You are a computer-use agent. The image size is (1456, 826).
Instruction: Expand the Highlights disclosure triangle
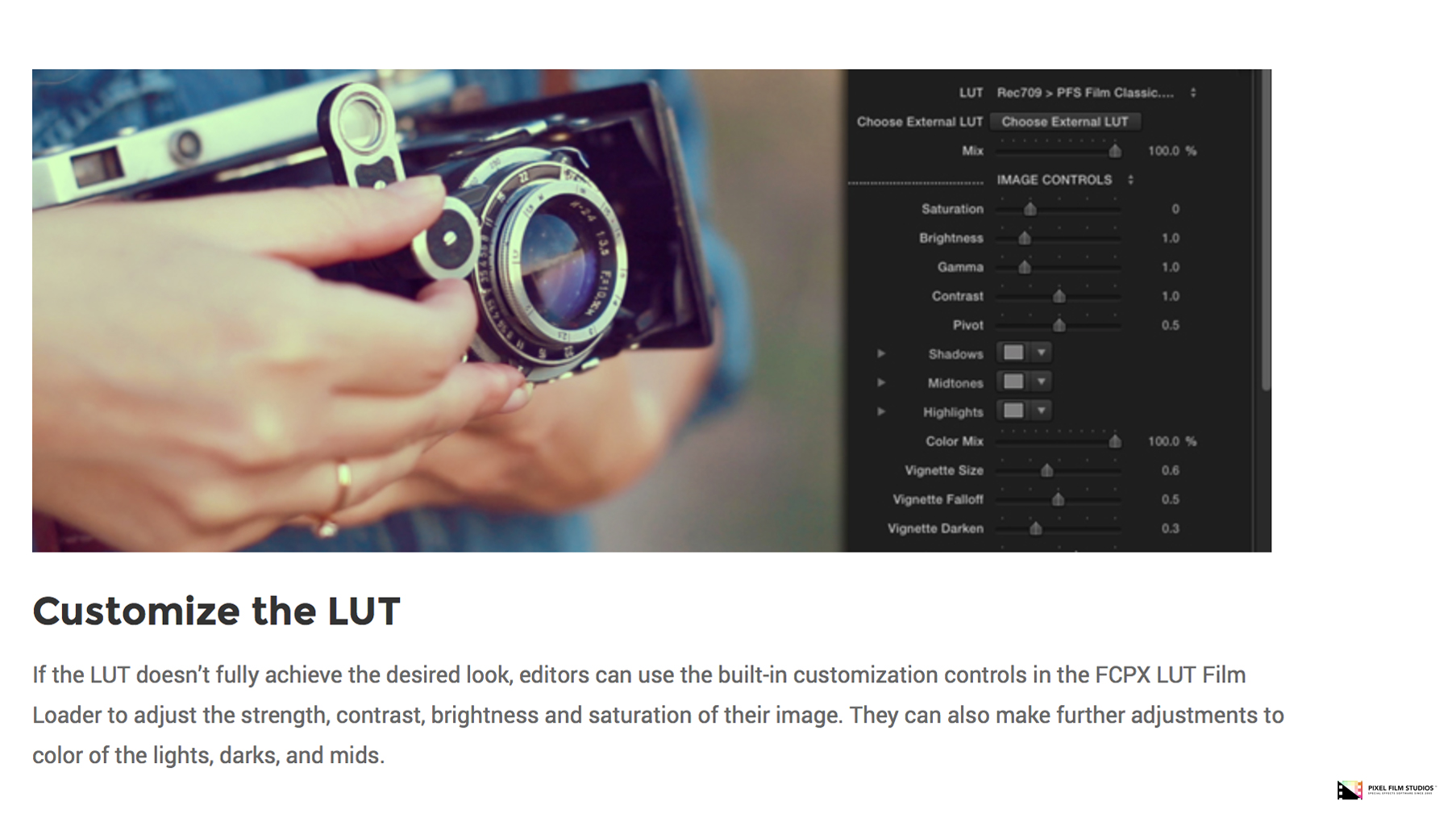point(881,411)
